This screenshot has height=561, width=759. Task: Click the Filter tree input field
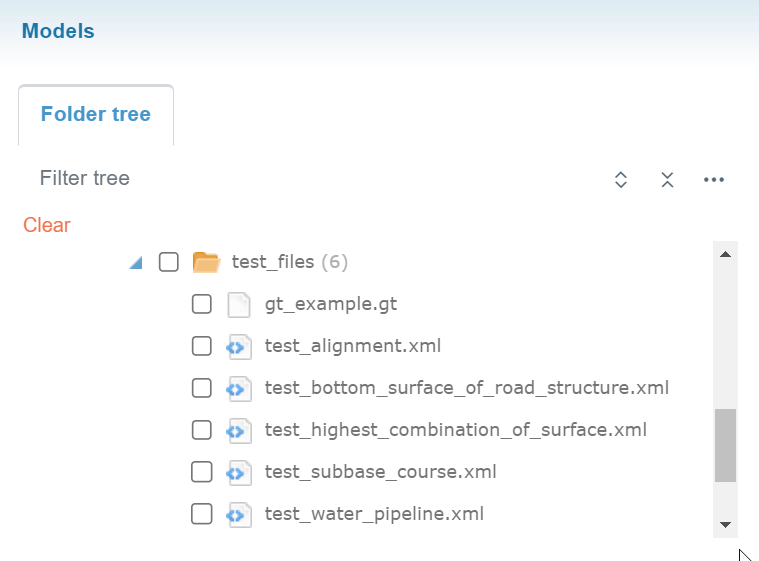pos(300,179)
